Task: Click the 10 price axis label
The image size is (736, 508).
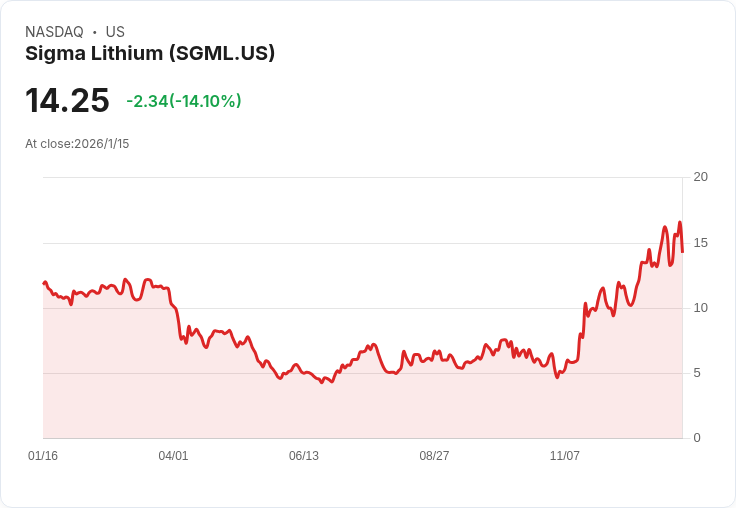Action: 700,308
